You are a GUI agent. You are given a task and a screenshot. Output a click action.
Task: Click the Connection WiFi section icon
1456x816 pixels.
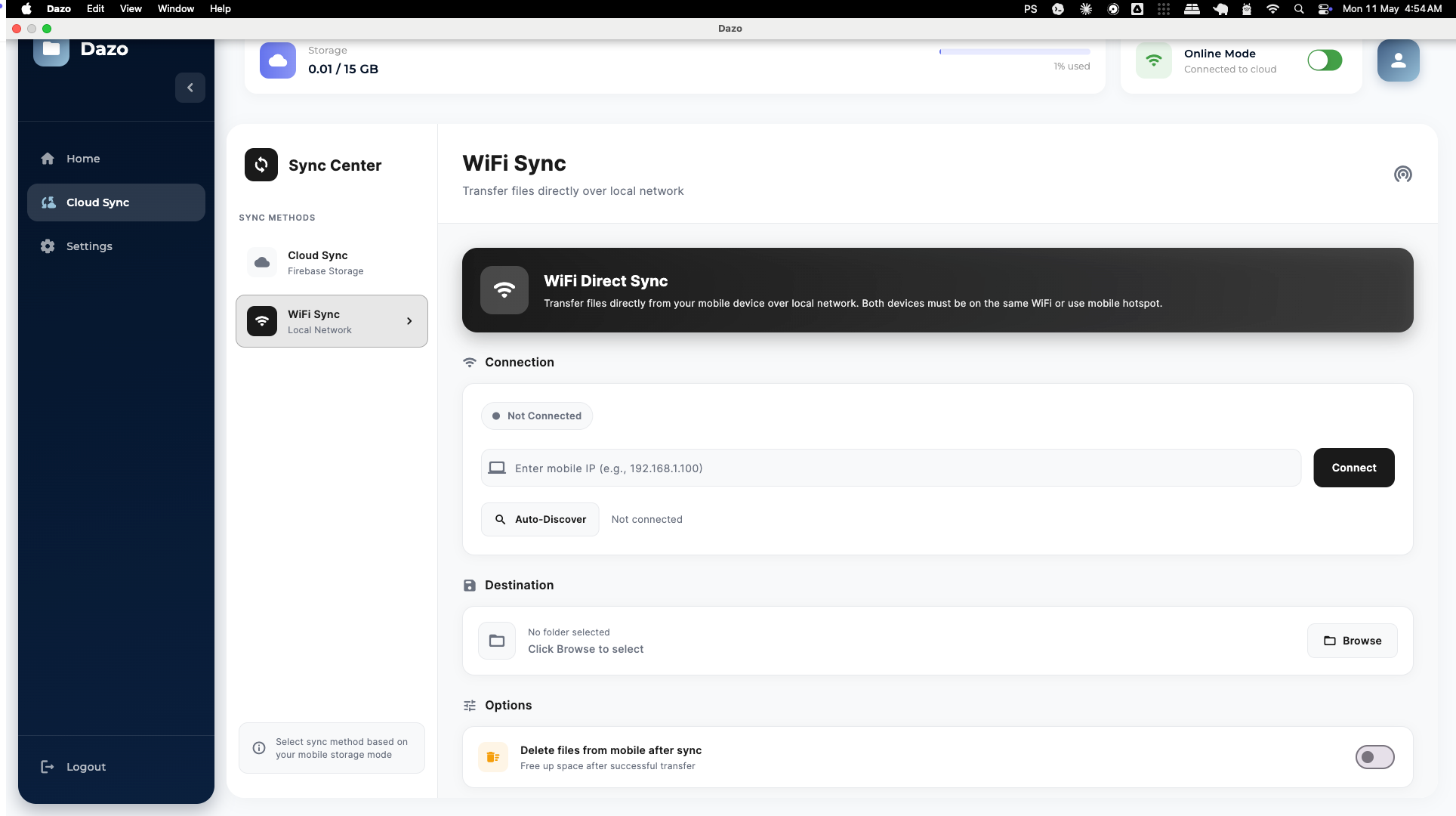pyautogui.click(x=470, y=363)
